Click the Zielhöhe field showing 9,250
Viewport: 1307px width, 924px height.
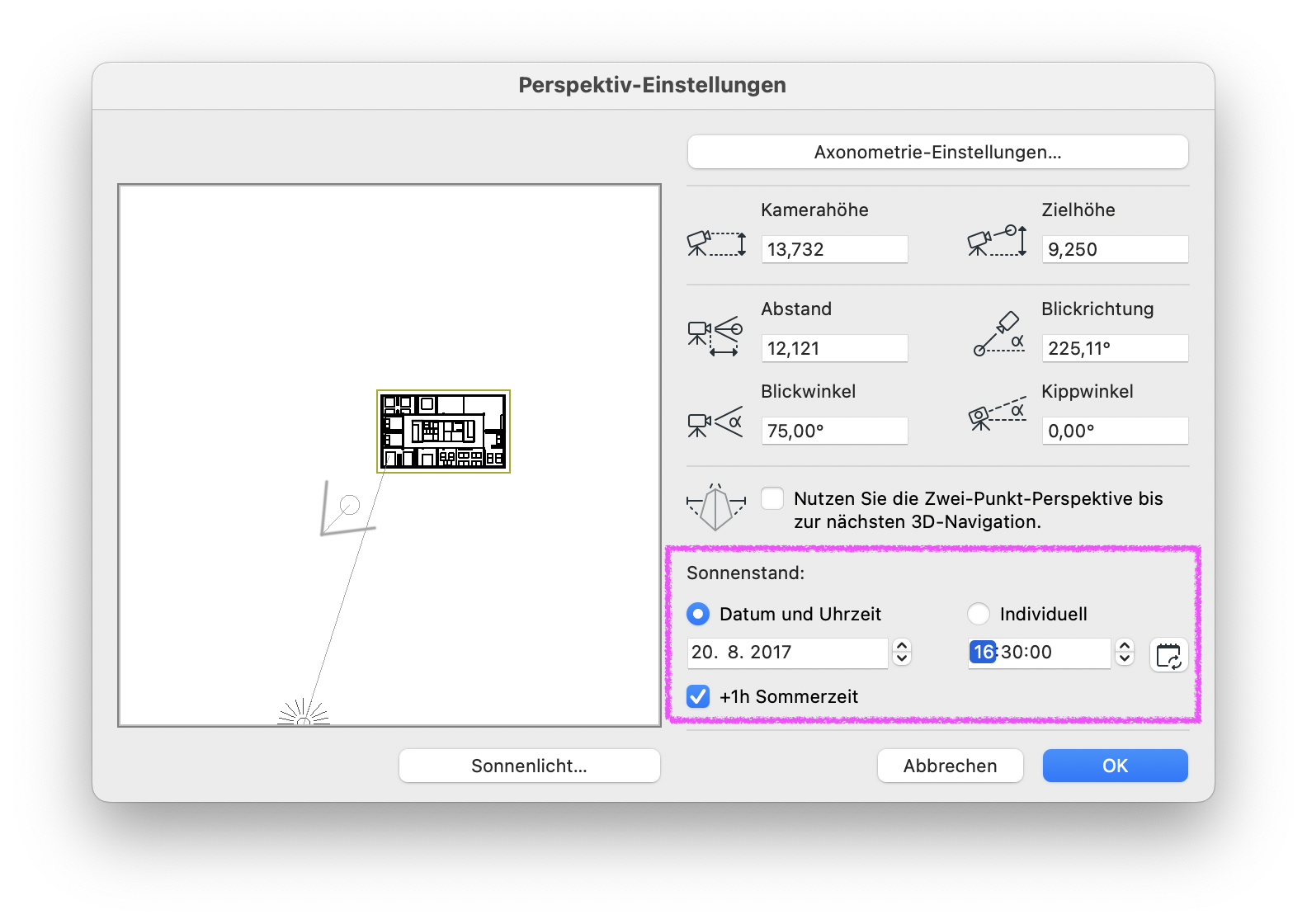[1115, 249]
